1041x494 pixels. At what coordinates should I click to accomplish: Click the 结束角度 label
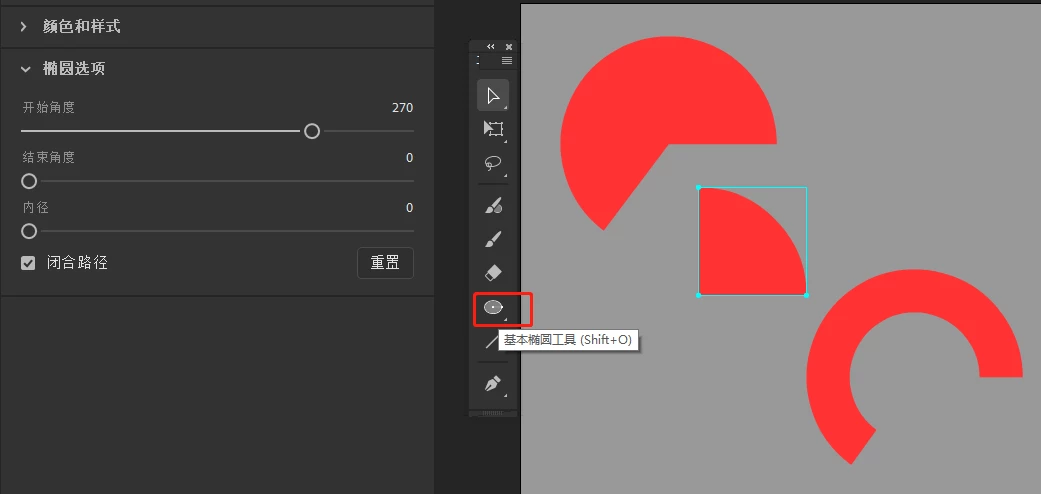click(48, 157)
